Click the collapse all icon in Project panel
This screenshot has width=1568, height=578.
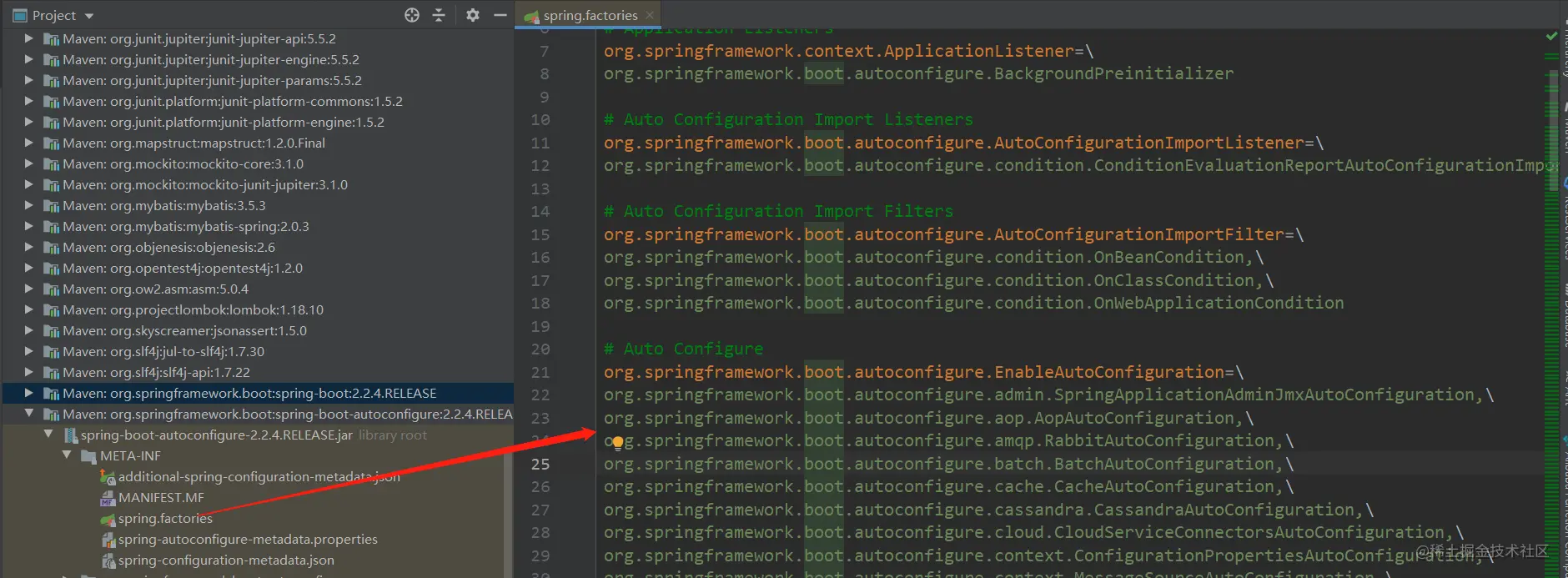tap(439, 15)
